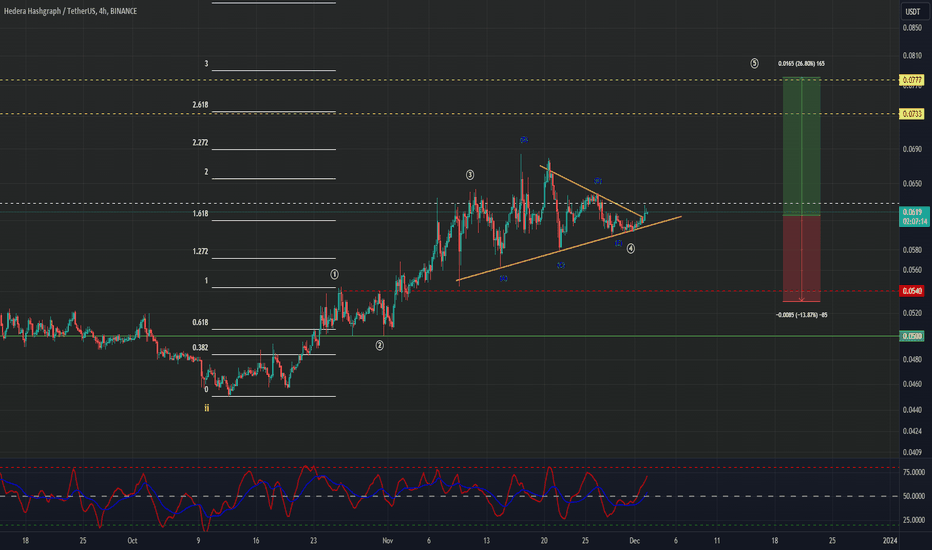
Task: Click the 0.0165 (26.80%) profit text
Action: tap(801, 64)
